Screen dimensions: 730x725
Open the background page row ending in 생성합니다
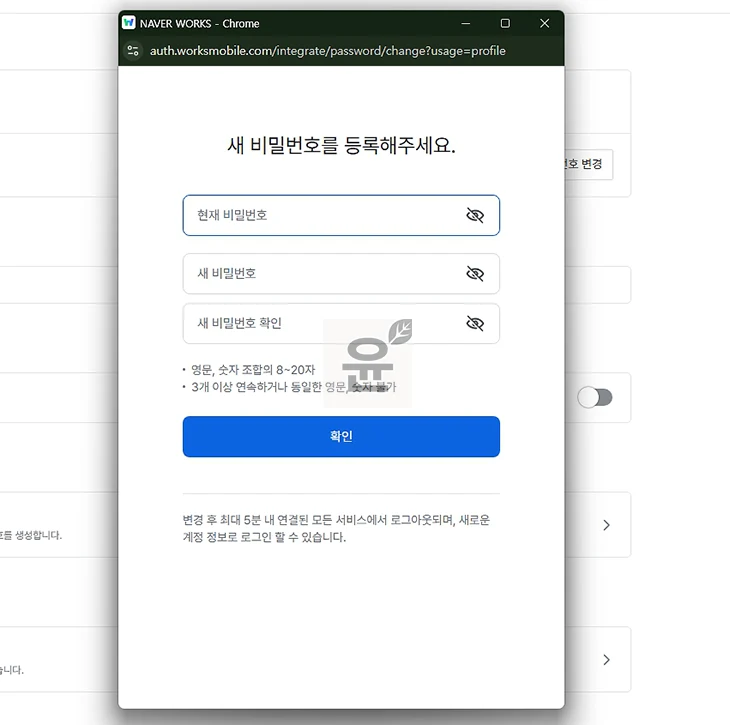[606, 525]
